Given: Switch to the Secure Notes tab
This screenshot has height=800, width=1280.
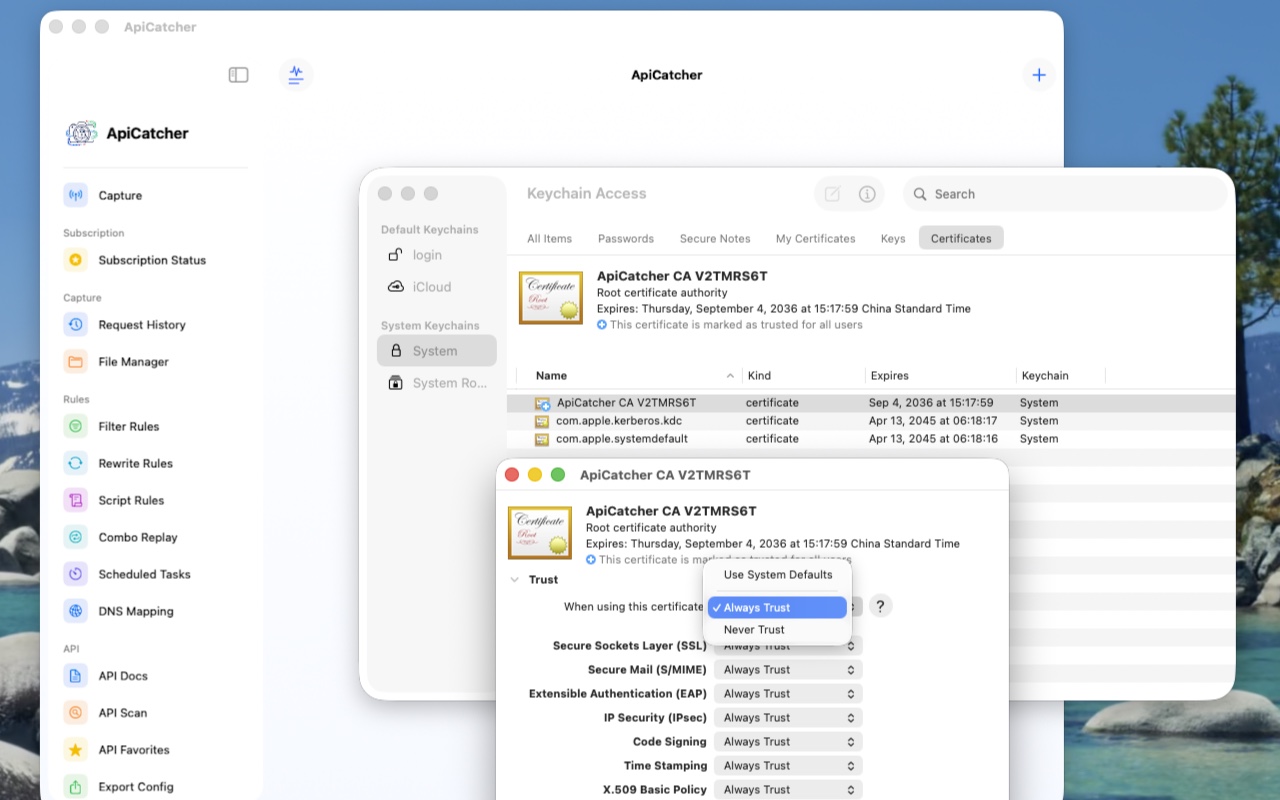Looking at the screenshot, I should [x=715, y=239].
